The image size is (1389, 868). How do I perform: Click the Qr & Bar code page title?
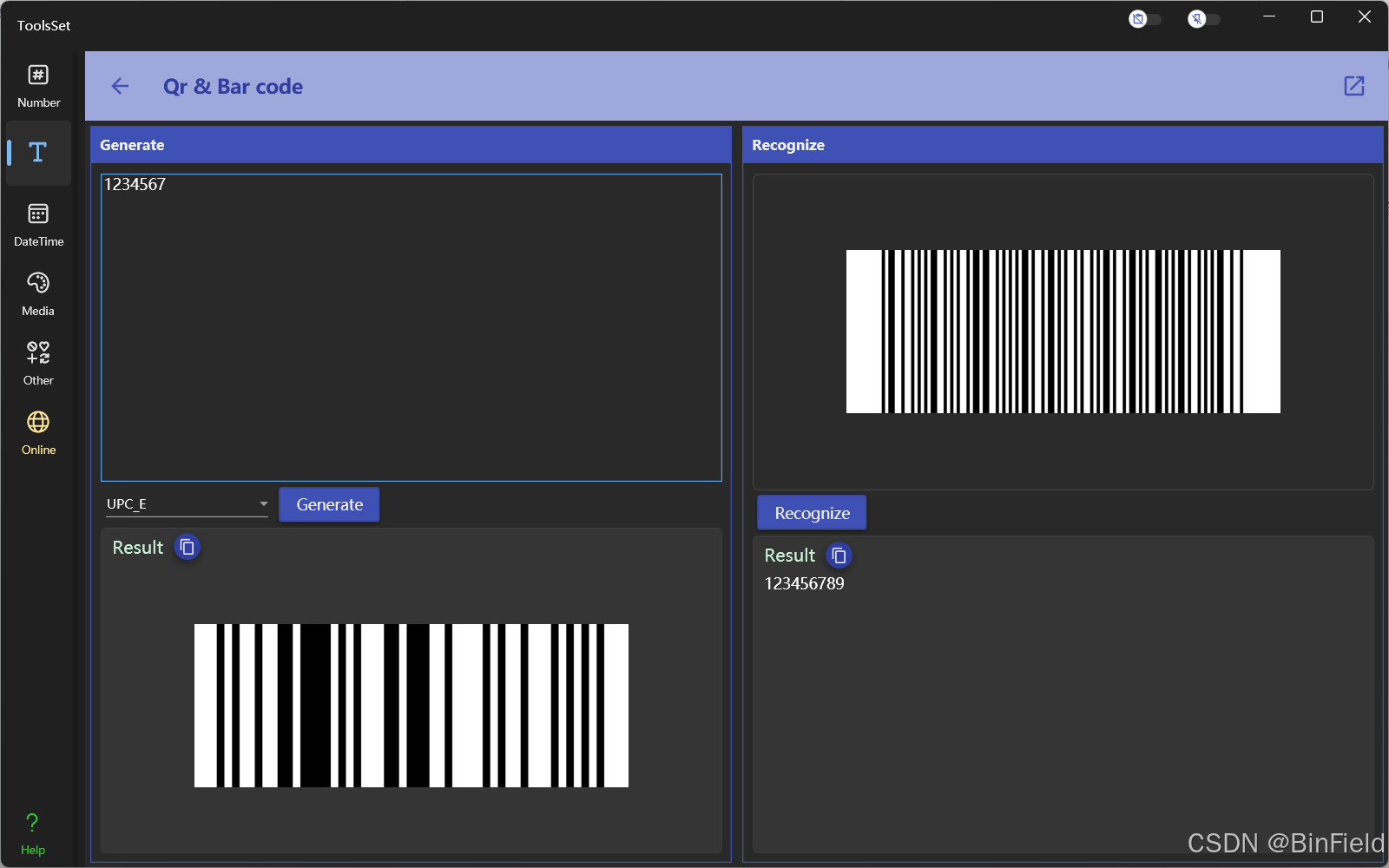point(233,86)
